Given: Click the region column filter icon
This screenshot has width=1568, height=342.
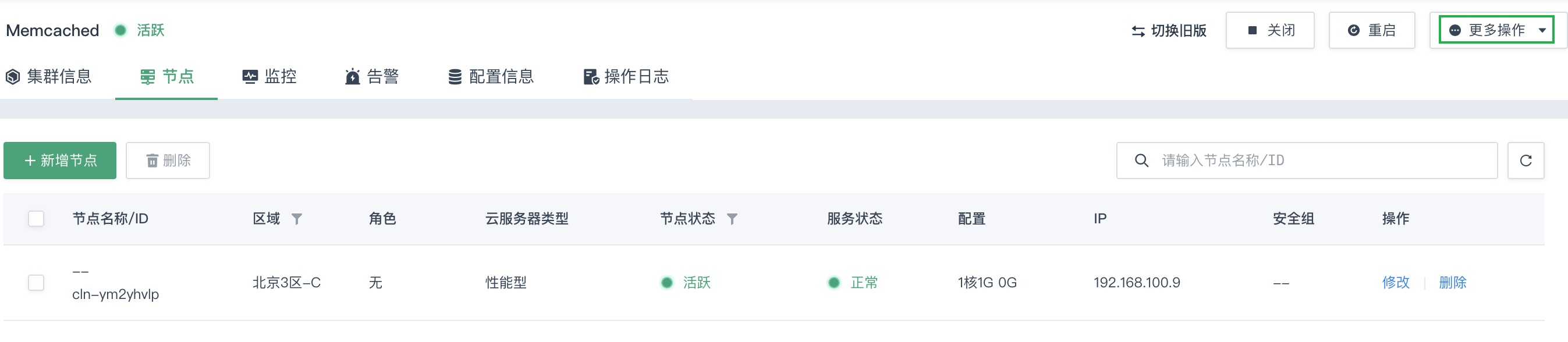Looking at the screenshot, I should (296, 219).
